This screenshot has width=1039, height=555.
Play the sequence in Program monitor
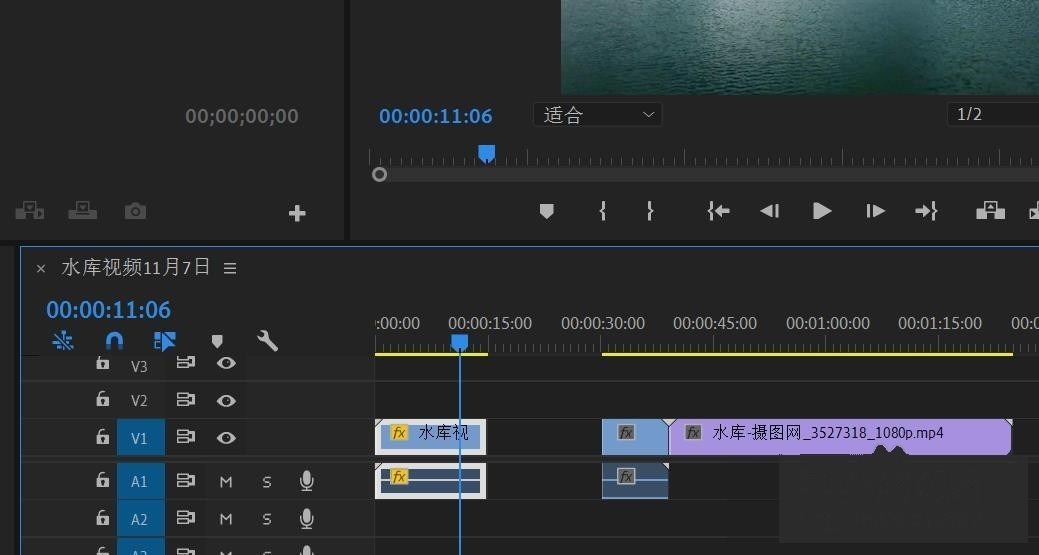pos(822,211)
